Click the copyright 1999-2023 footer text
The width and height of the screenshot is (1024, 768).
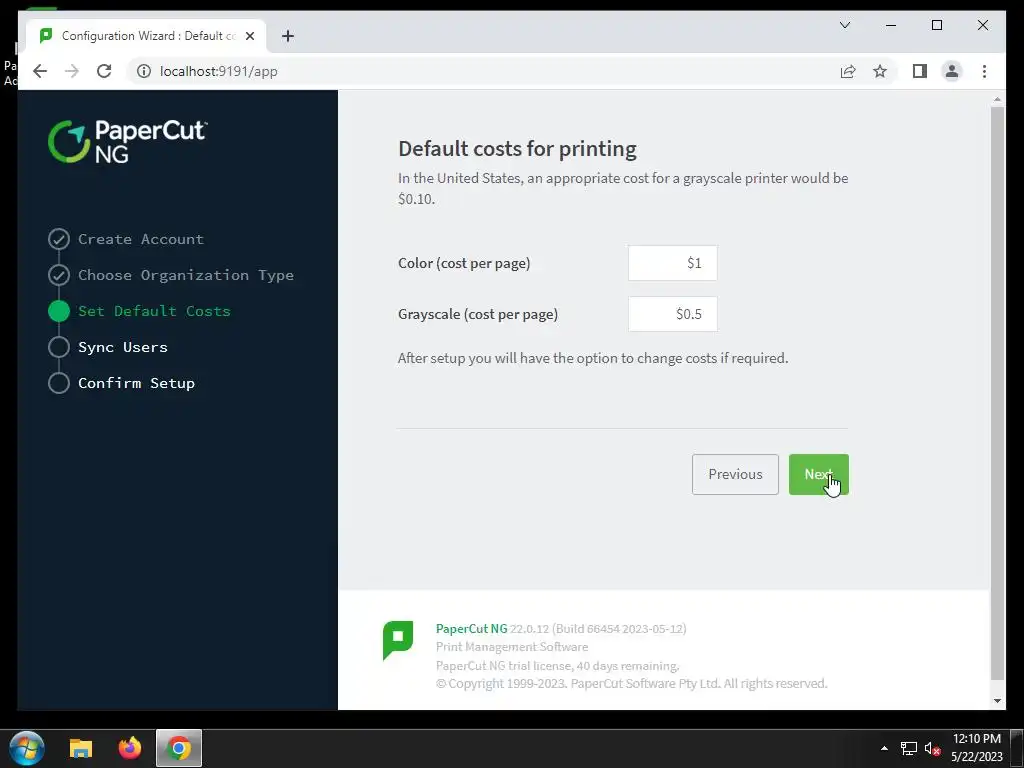632,683
